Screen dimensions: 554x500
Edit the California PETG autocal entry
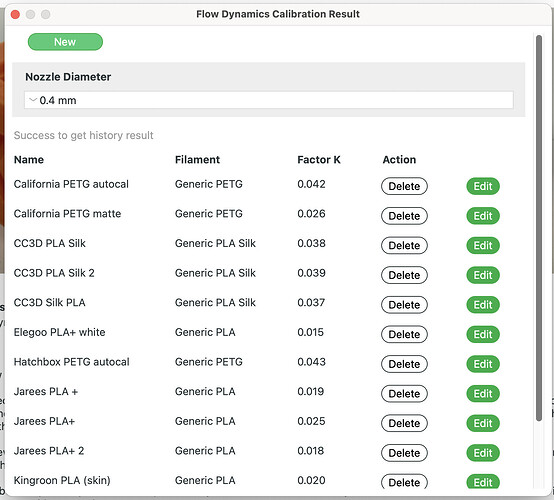point(483,186)
